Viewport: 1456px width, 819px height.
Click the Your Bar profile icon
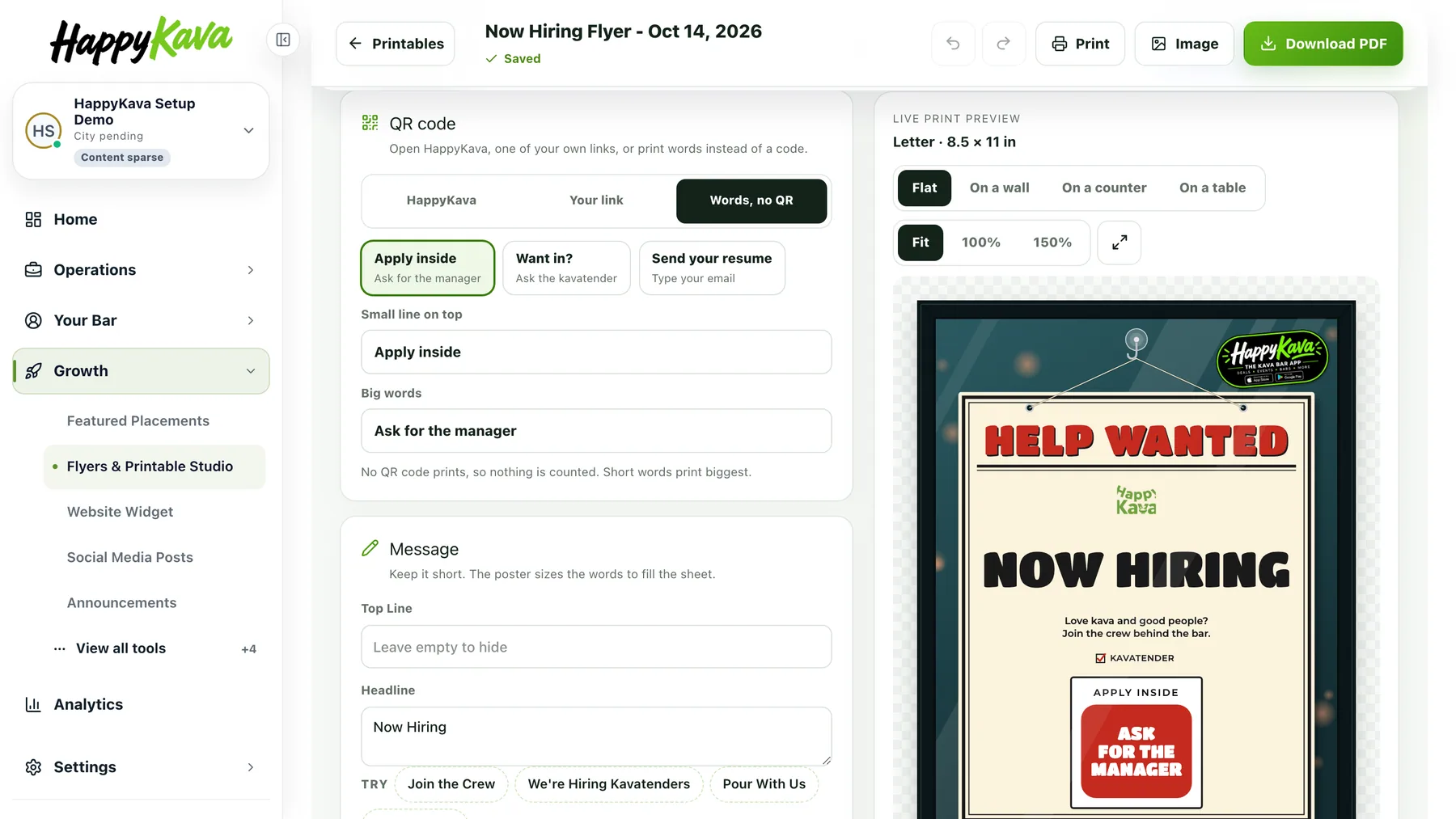33,321
